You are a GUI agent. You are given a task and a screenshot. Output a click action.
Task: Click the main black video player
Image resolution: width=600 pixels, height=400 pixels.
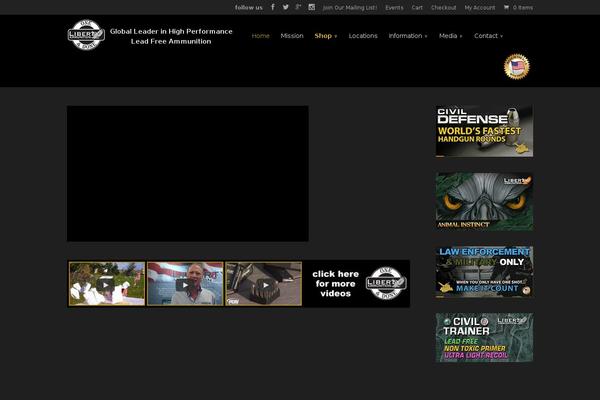coord(188,173)
